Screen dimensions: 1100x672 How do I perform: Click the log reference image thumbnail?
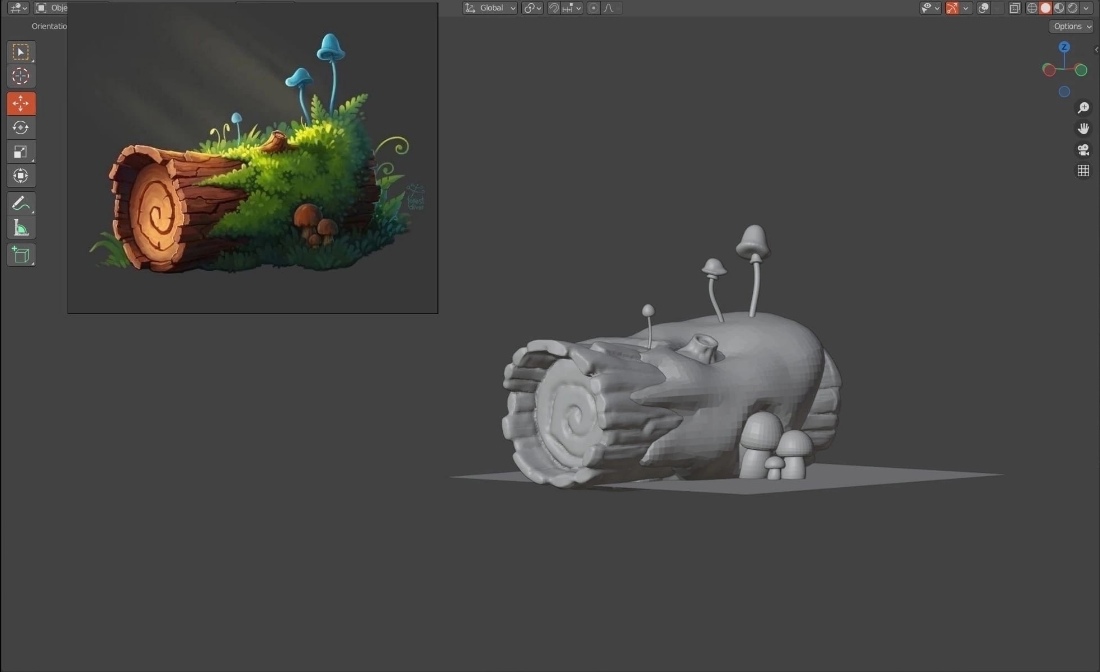253,158
